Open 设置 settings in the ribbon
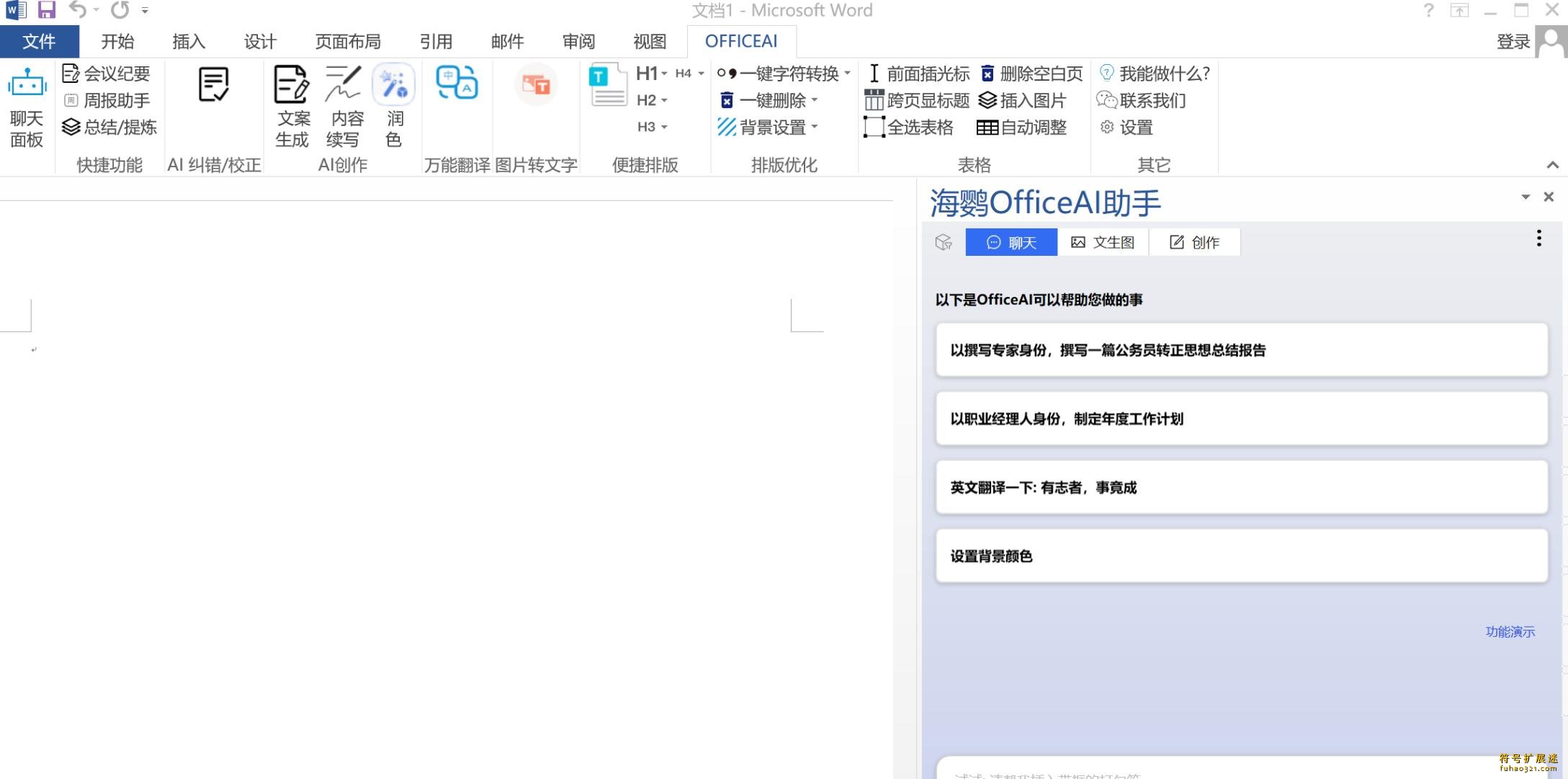Image resolution: width=1568 pixels, height=779 pixels. pos(1126,128)
